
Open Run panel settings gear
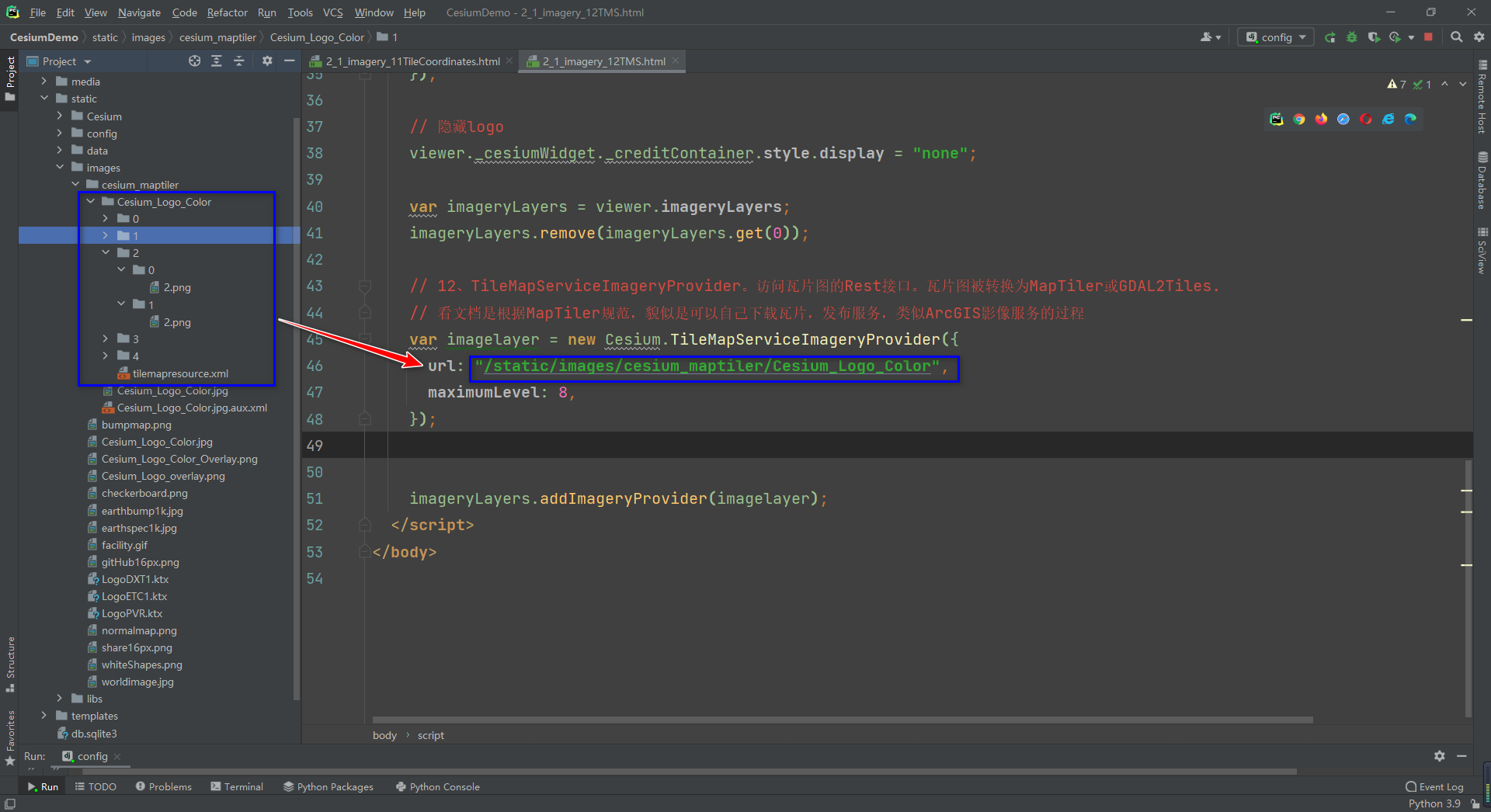[1439, 756]
